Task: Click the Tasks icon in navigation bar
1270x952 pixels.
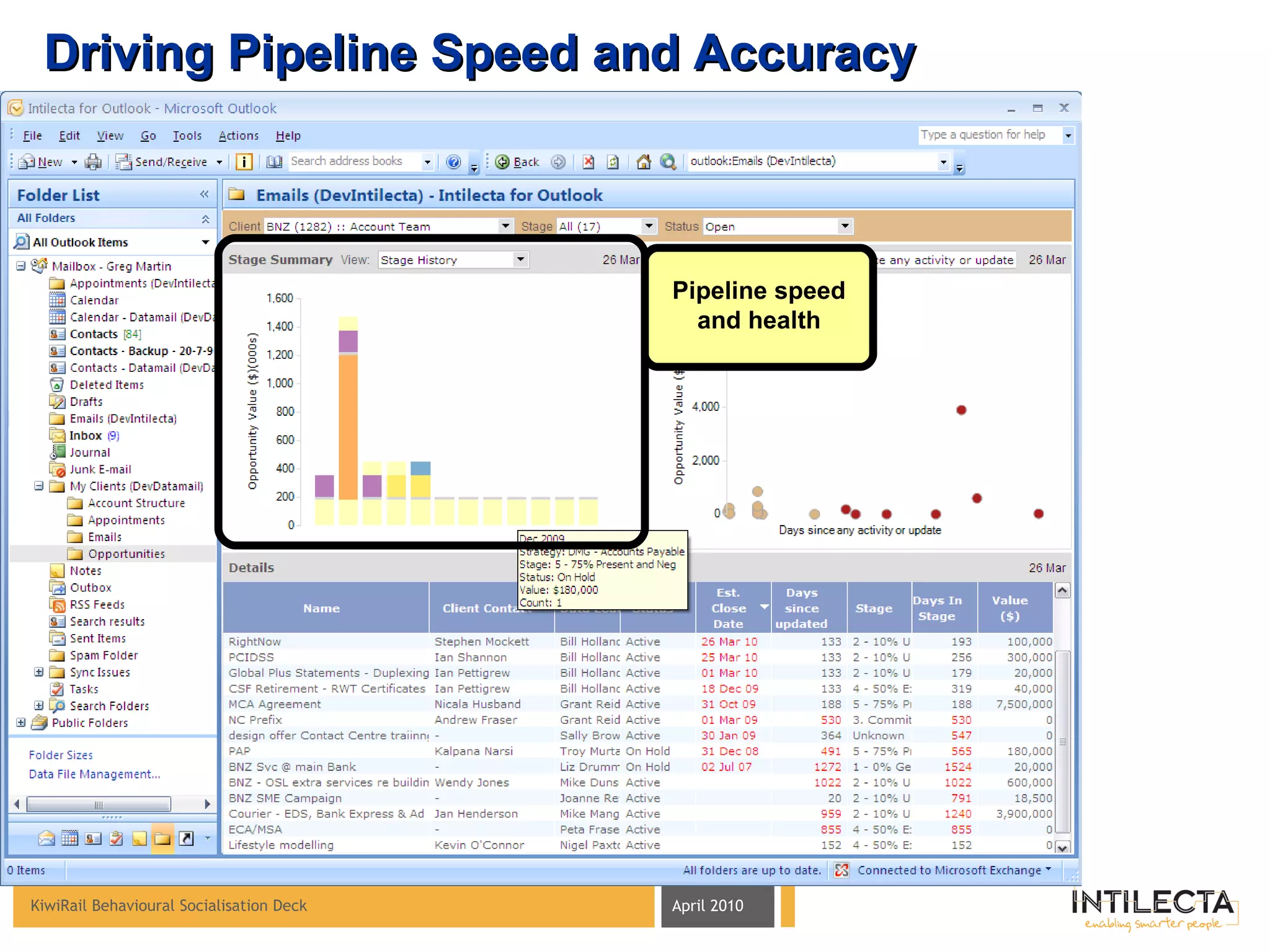Action: click(x=116, y=839)
